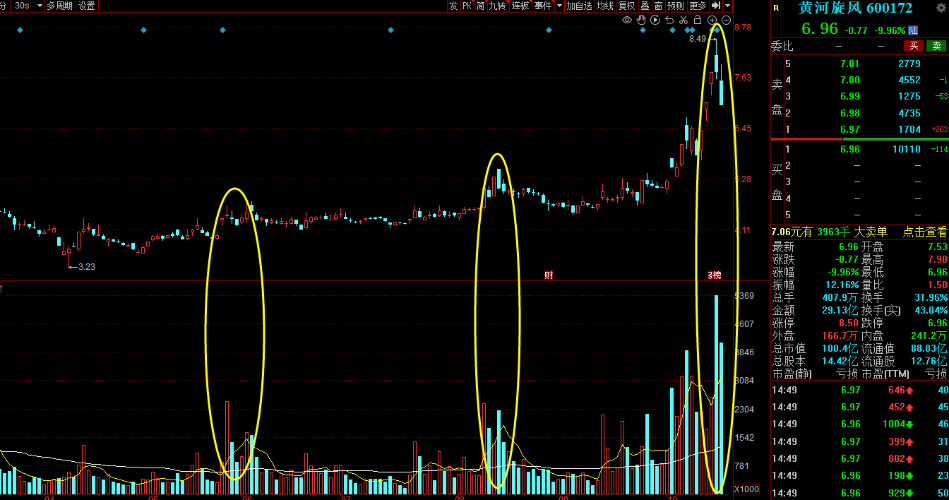Open the dropdown arrow after collapse-panel icon
The image size is (949, 500).
pyautogui.click(x=727, y=5)
